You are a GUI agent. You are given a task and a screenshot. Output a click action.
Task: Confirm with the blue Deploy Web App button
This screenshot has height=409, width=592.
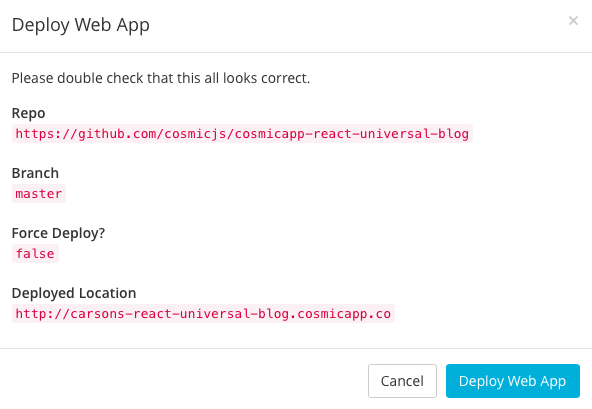click(513, 381)
